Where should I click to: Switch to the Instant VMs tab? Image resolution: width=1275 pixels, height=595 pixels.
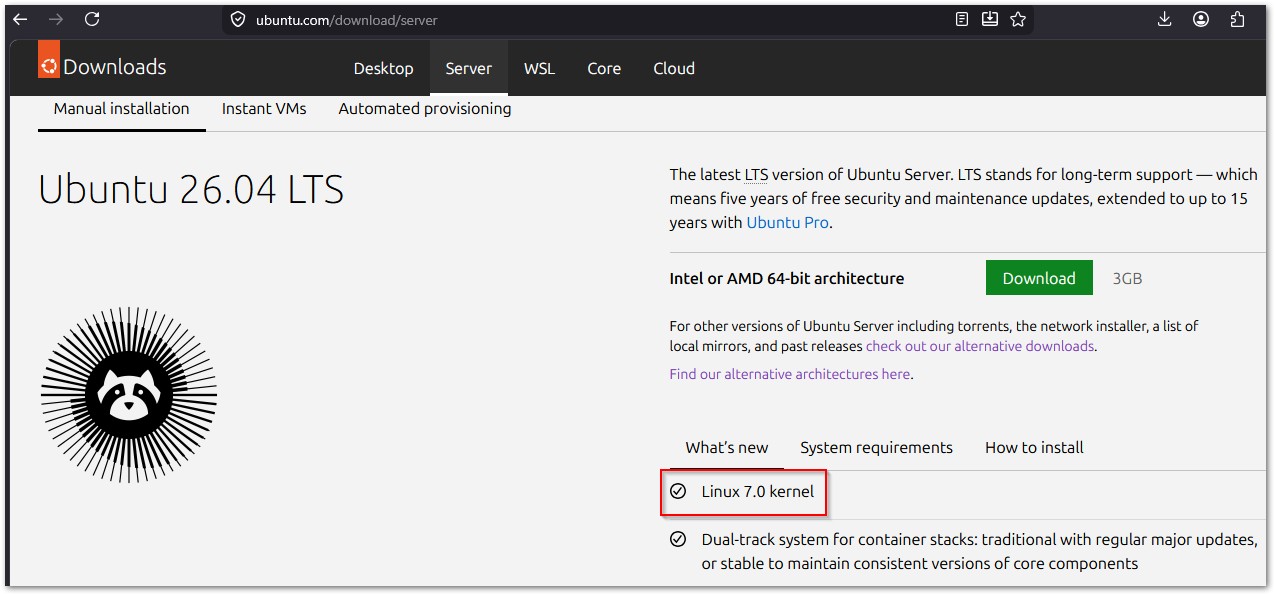pyautogui.click(x=264, y=109)
